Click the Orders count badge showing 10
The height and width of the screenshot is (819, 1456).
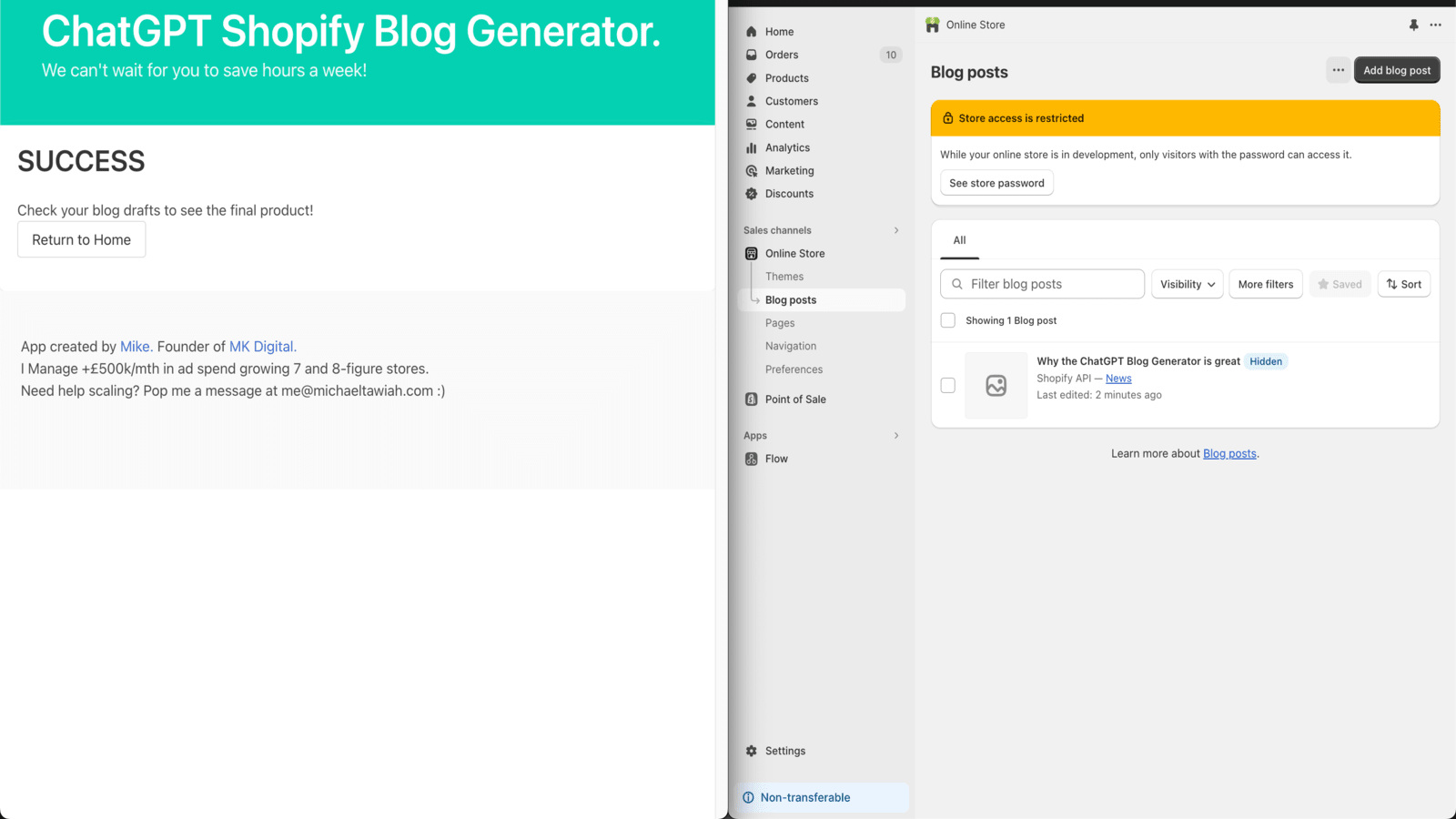tap(891, 55)
